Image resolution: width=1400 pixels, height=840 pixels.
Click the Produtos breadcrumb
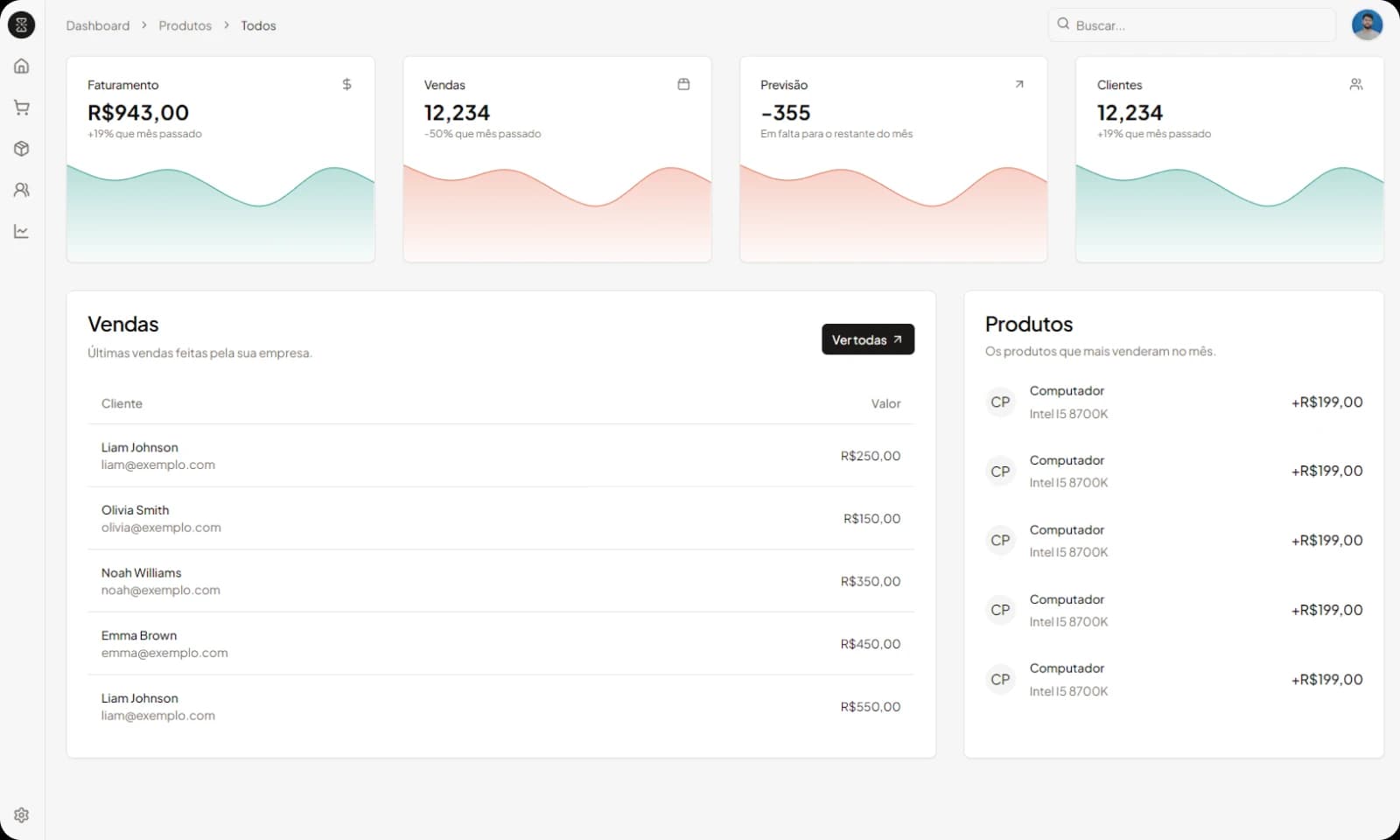185,25
